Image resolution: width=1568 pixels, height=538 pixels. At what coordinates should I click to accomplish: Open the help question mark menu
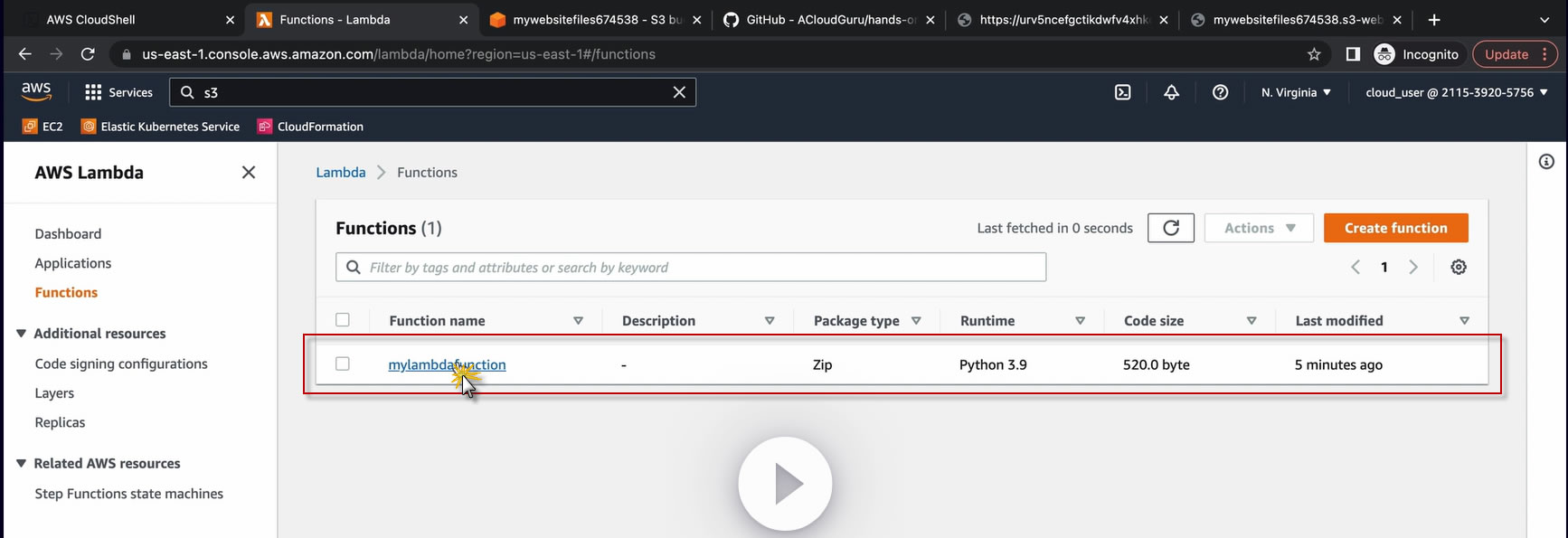(x=1220, y=92)
